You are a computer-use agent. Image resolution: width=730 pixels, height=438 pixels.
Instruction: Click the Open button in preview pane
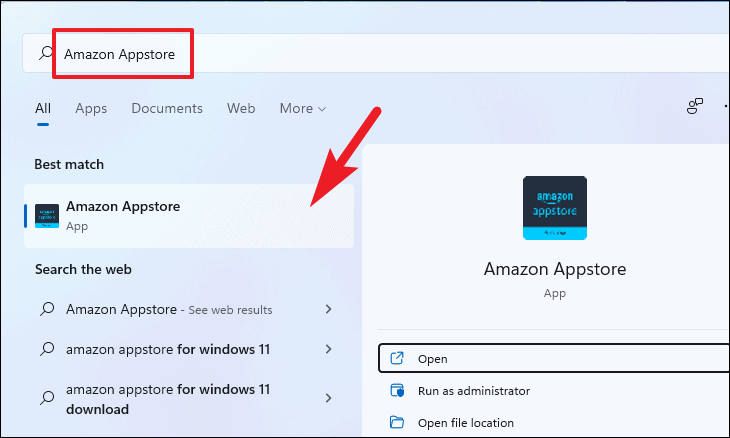(554, 358)
